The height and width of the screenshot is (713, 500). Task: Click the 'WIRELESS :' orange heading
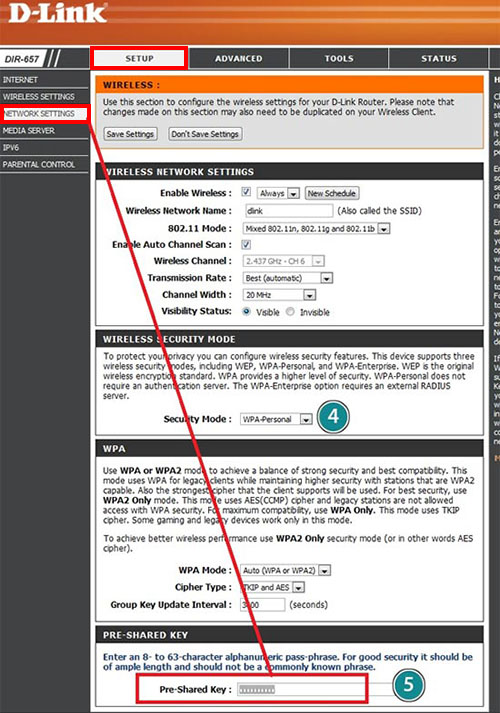point(131,85)
